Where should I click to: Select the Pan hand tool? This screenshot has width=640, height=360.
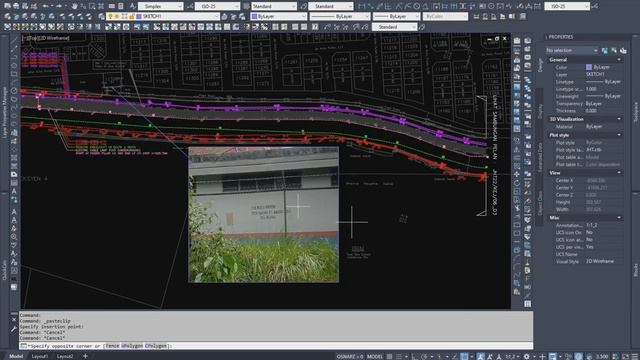coord(74,6)
